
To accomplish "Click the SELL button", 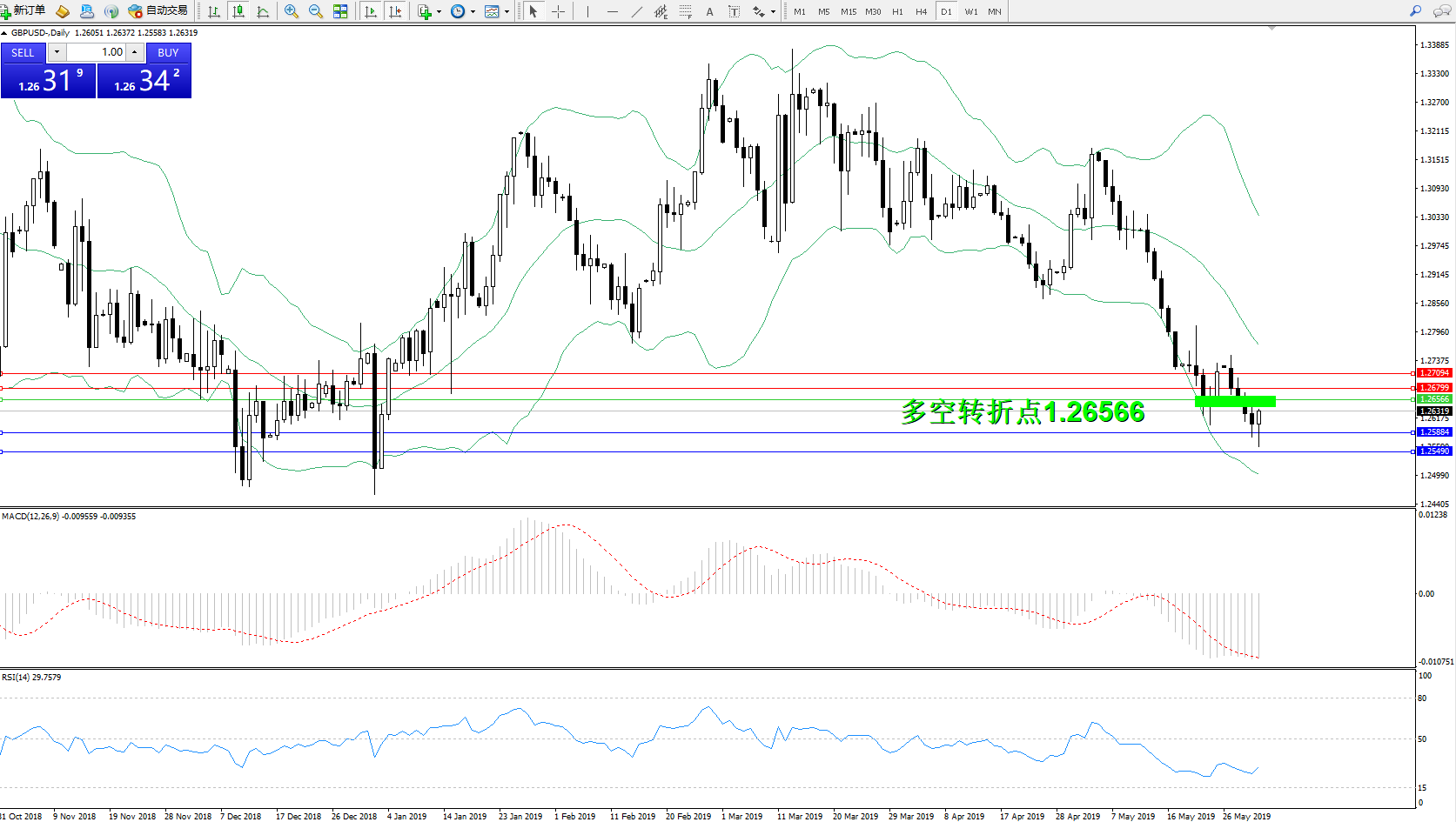I will pyautogui.click(x=23, y=52).
